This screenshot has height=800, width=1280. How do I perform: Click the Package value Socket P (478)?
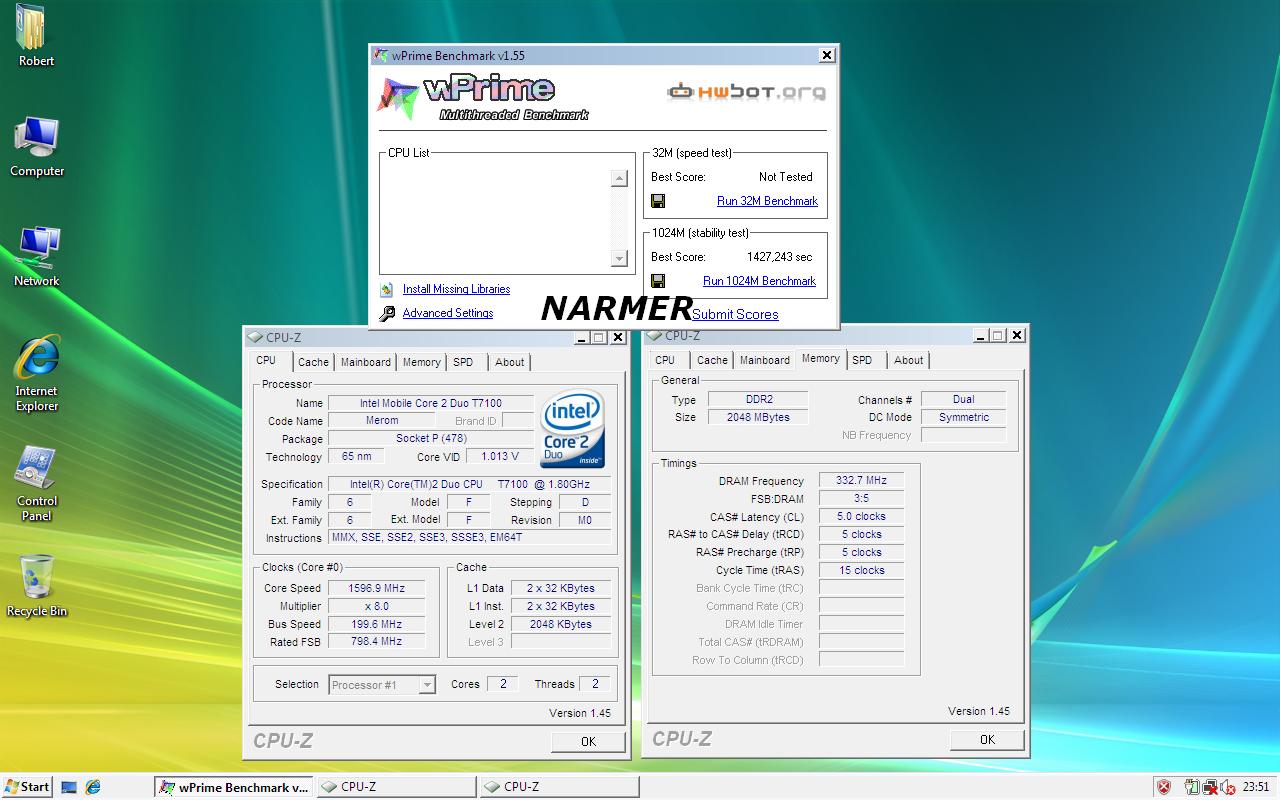430,439
